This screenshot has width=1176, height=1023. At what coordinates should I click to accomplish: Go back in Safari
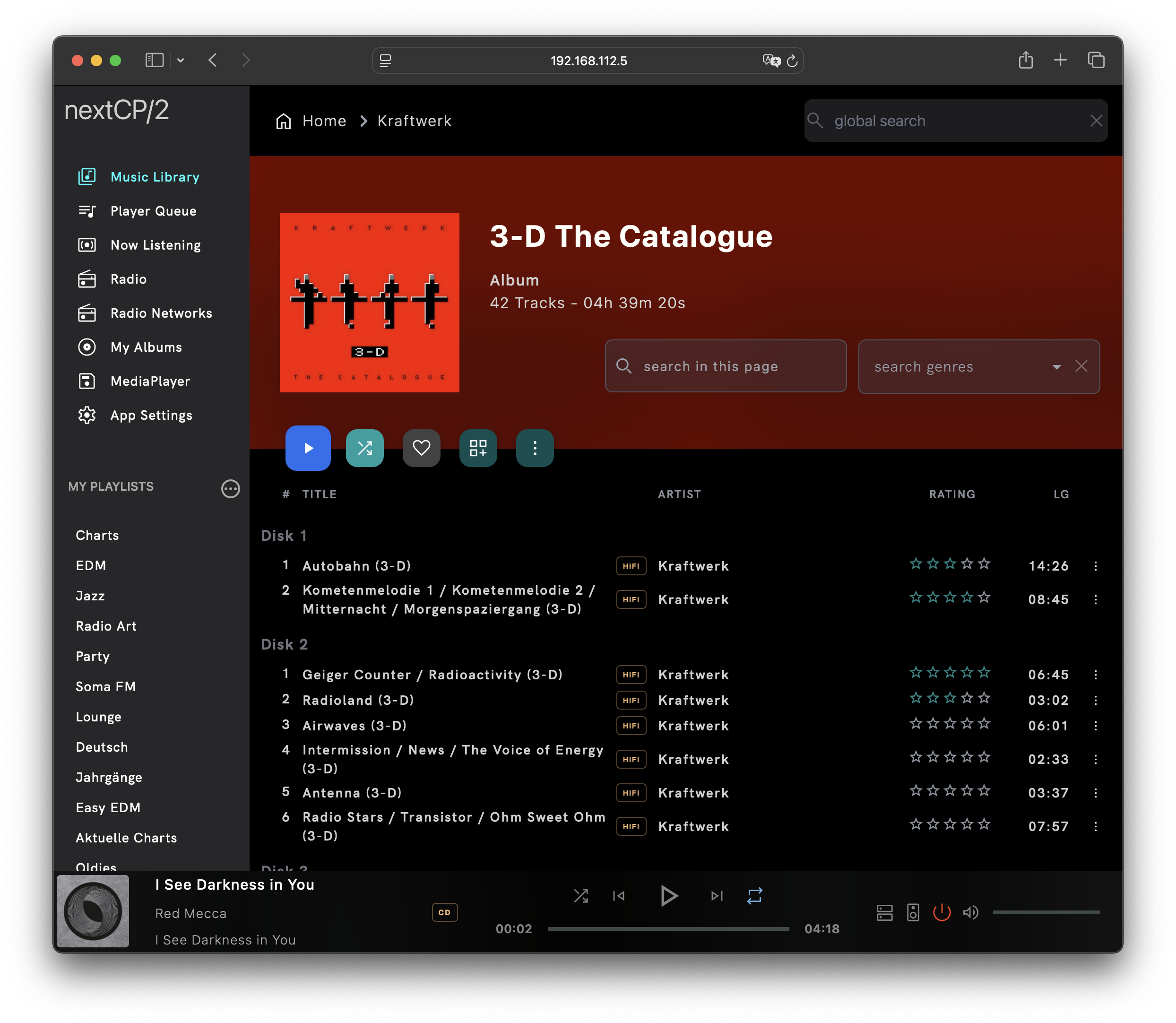[x=212, y=60]
